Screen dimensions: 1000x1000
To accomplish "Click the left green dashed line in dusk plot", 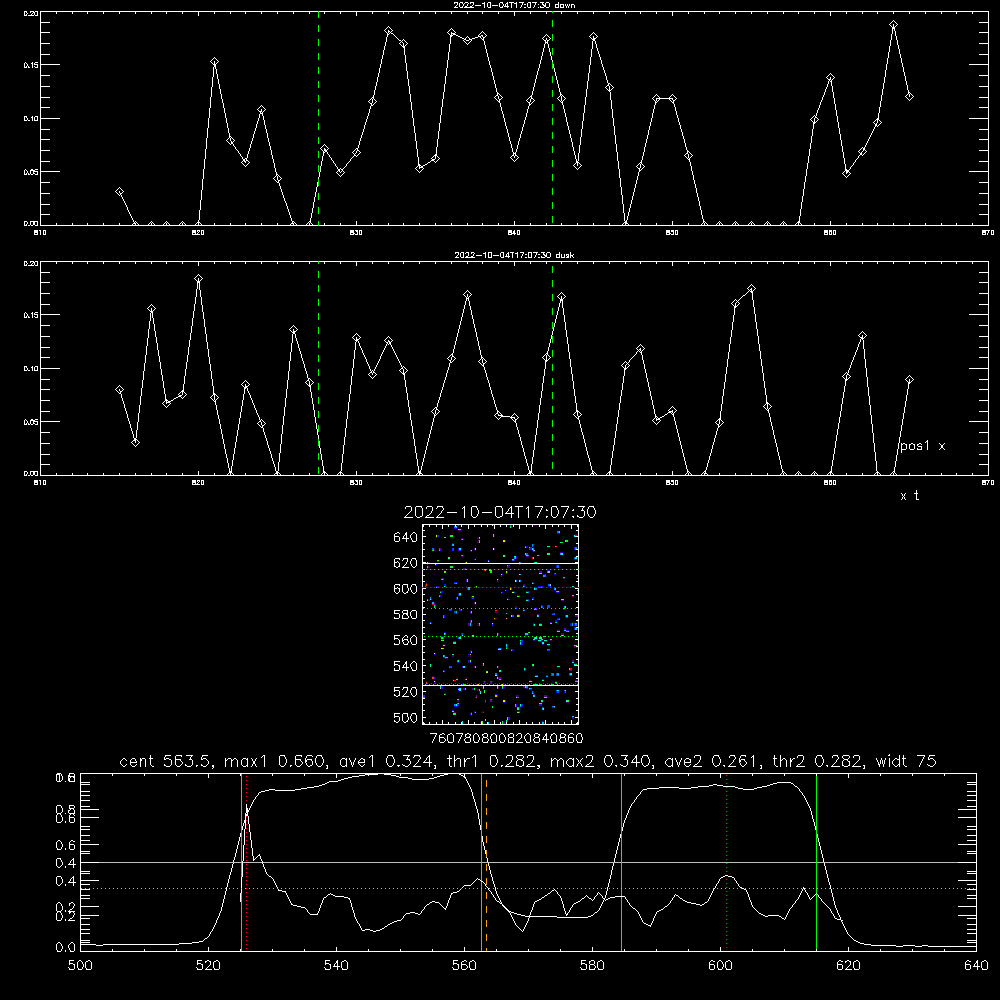I will 318,369.
